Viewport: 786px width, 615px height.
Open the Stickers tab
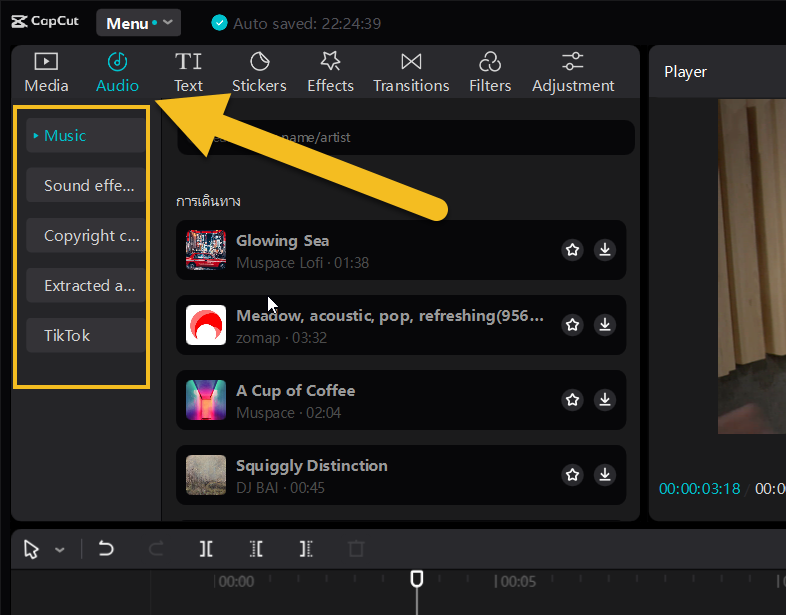click(x=259, y=73)
